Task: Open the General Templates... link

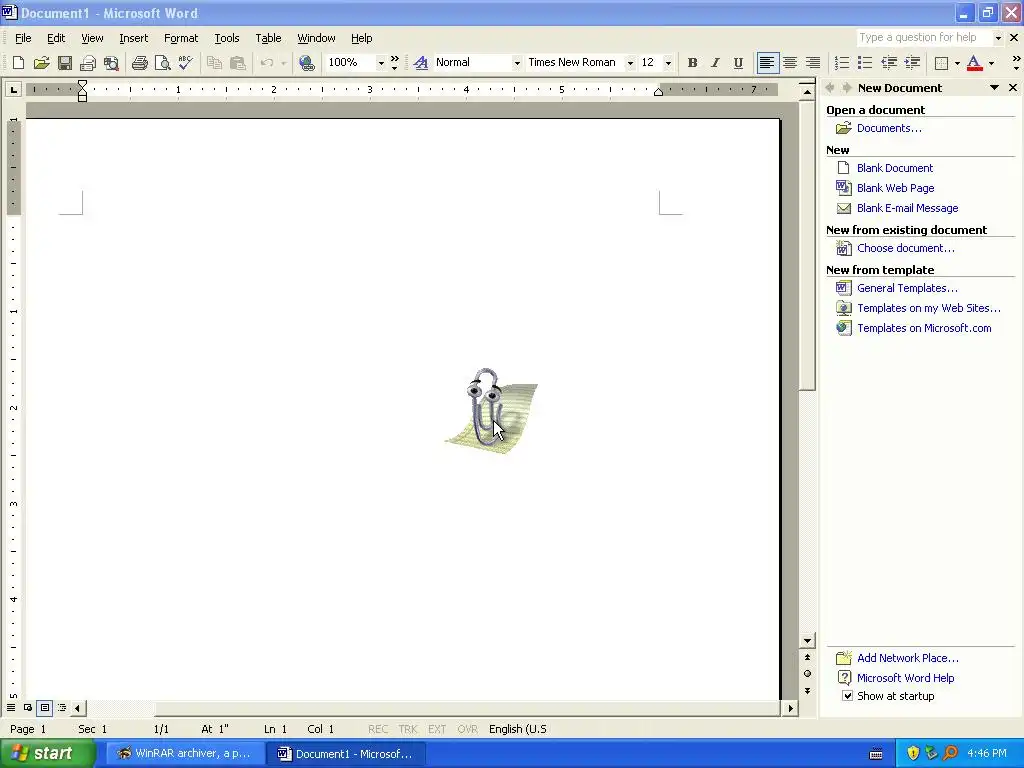Action: click(x=907, y=288)
